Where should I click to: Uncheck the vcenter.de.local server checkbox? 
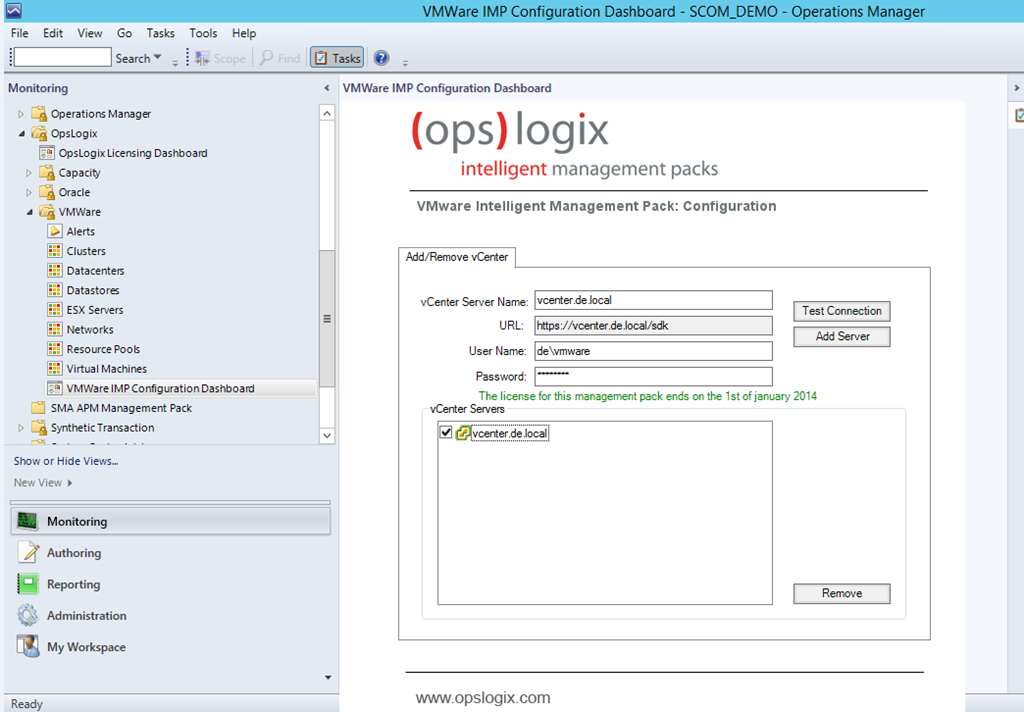446,433
